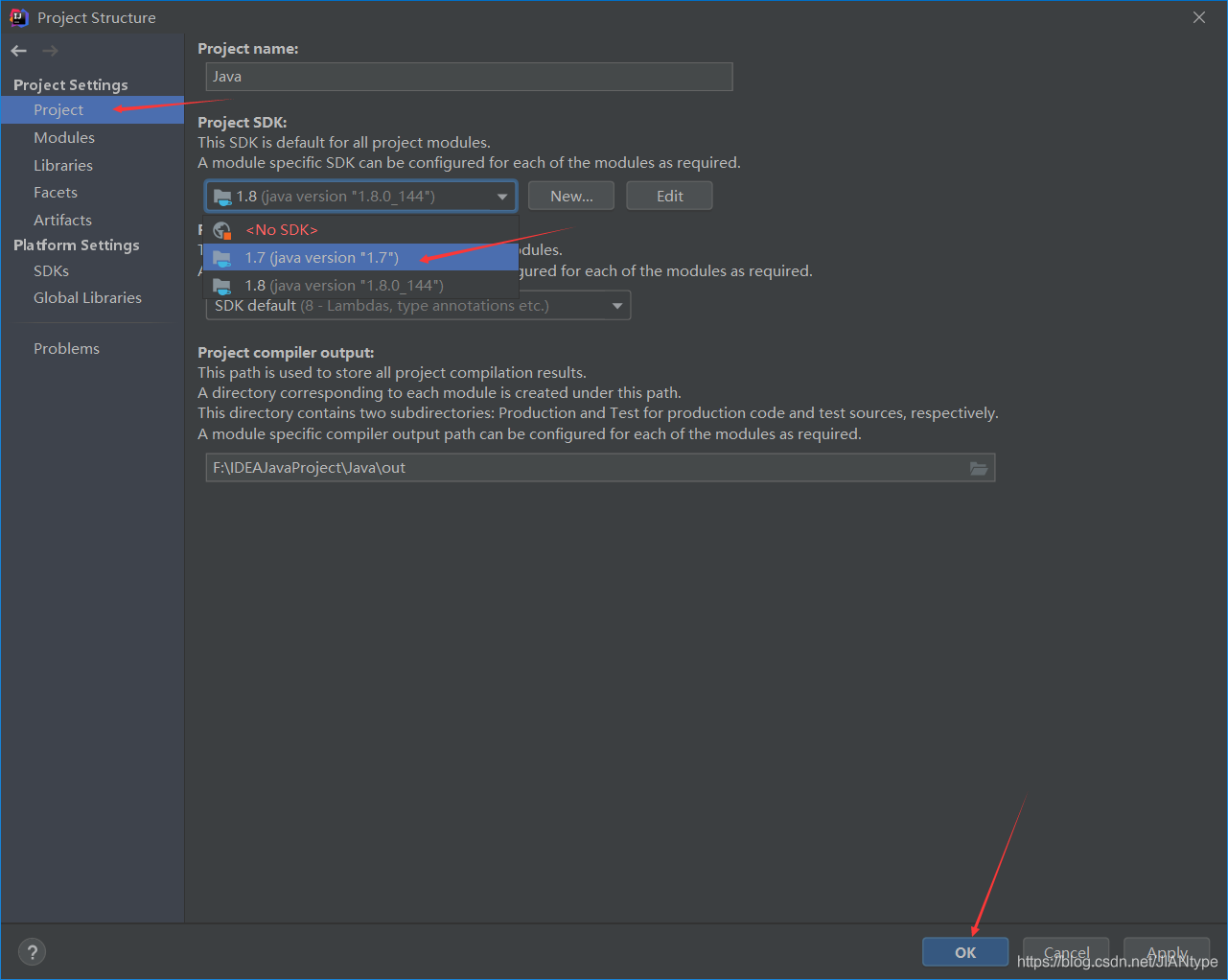This screenshot has height=980, width=1228.
Task: Focus the Project name field containing Java
Action: 470,77
